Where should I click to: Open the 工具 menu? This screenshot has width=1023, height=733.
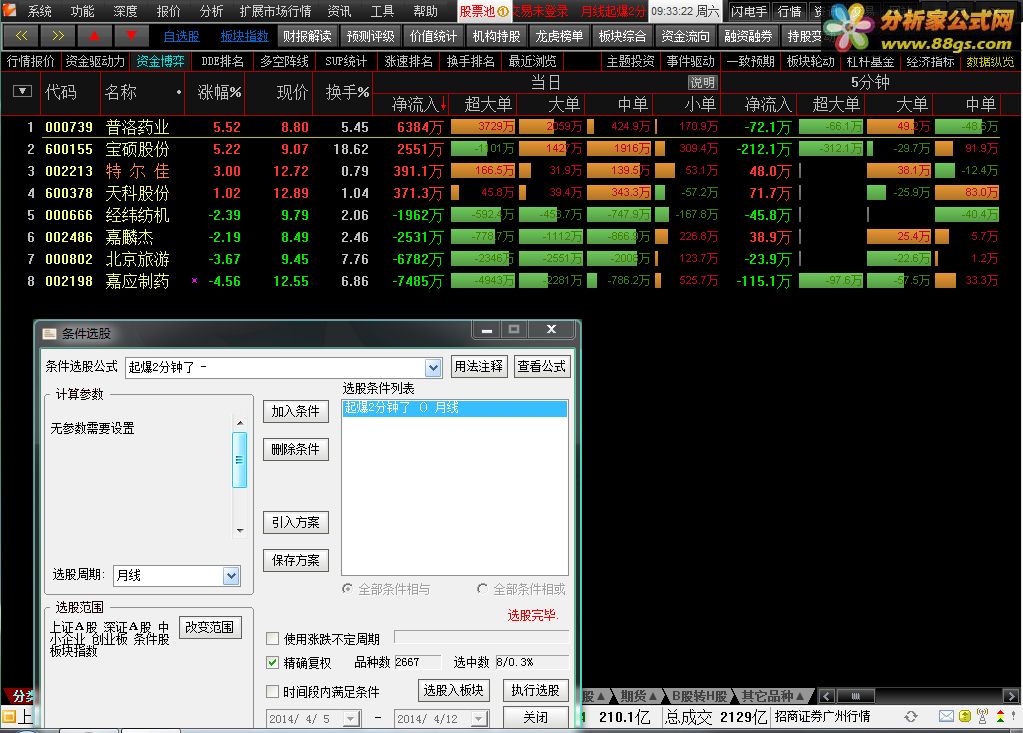382,11
